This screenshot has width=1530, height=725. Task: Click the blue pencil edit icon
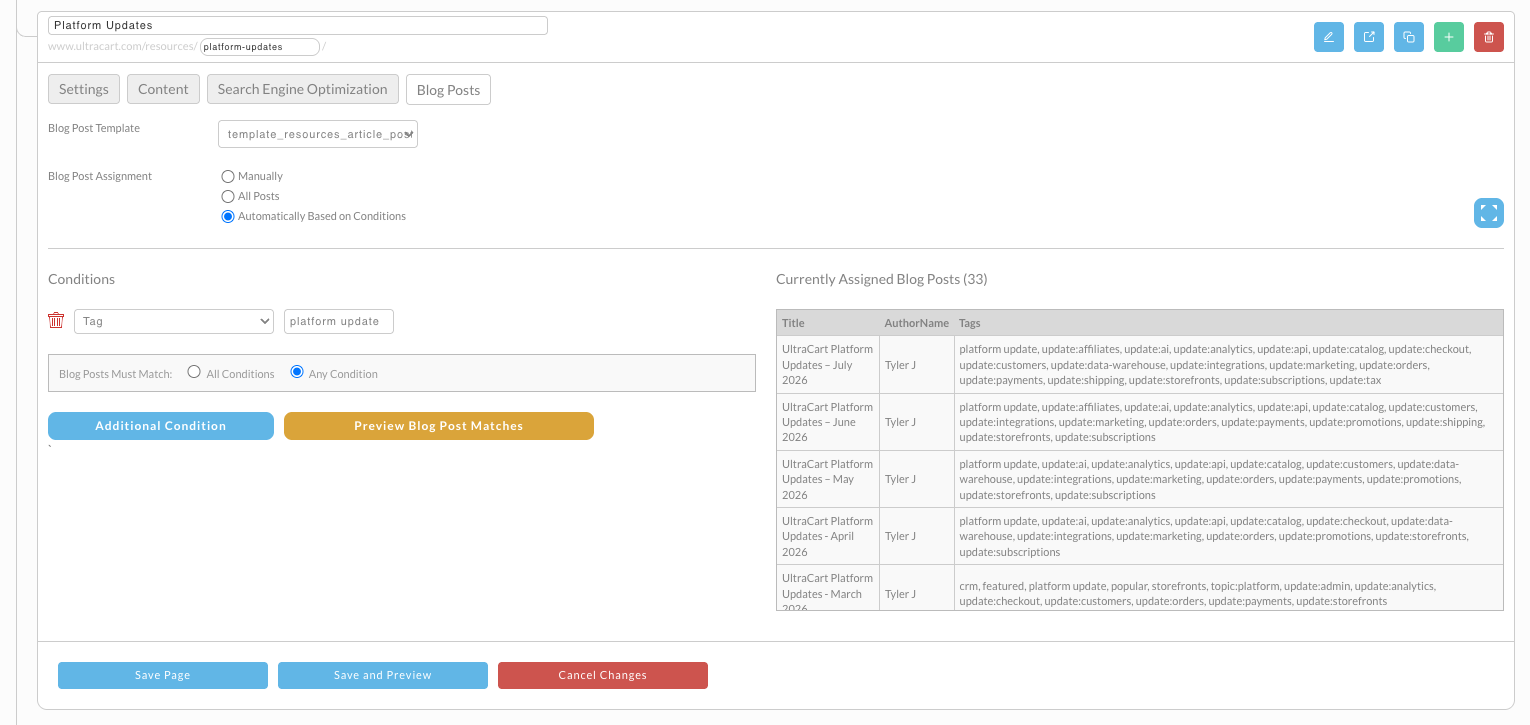coord(1328,37)
